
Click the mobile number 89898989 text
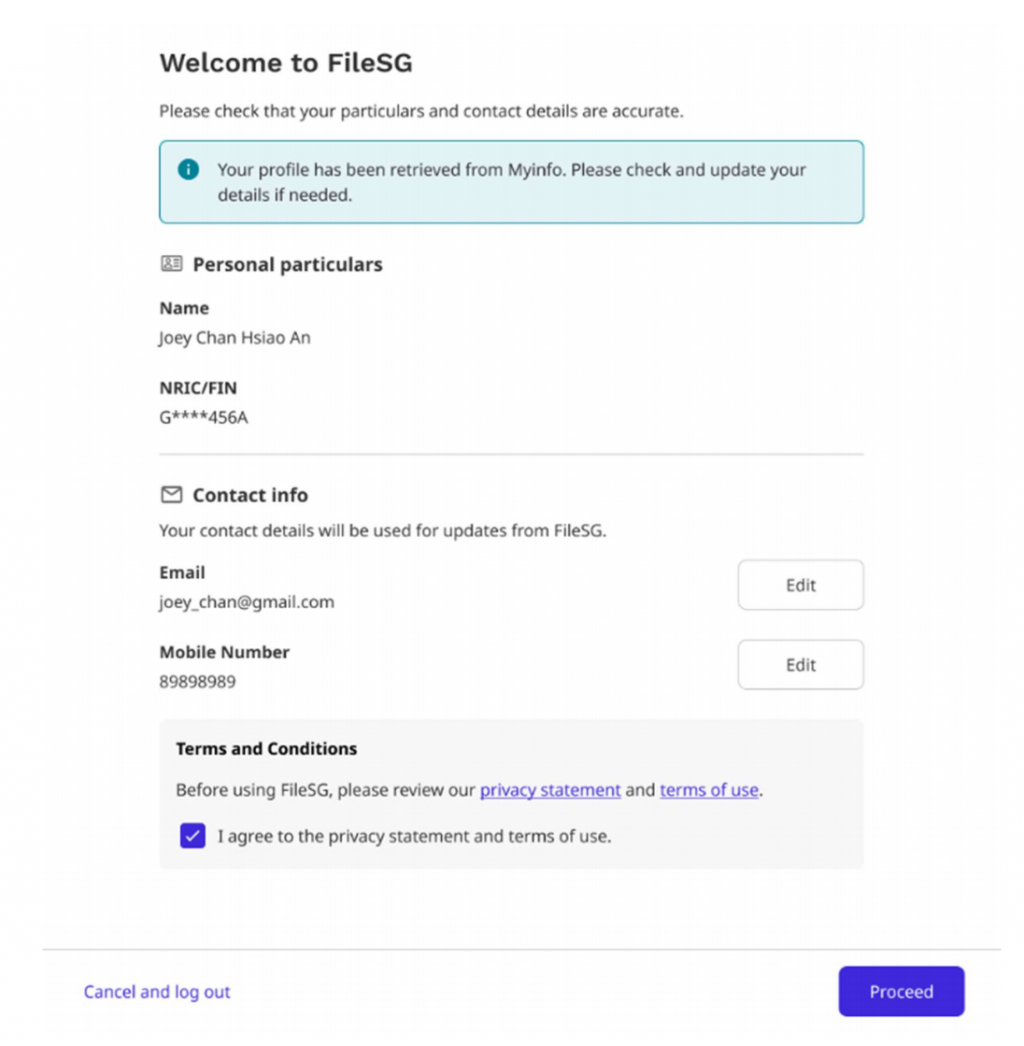(x=197, y=682)
